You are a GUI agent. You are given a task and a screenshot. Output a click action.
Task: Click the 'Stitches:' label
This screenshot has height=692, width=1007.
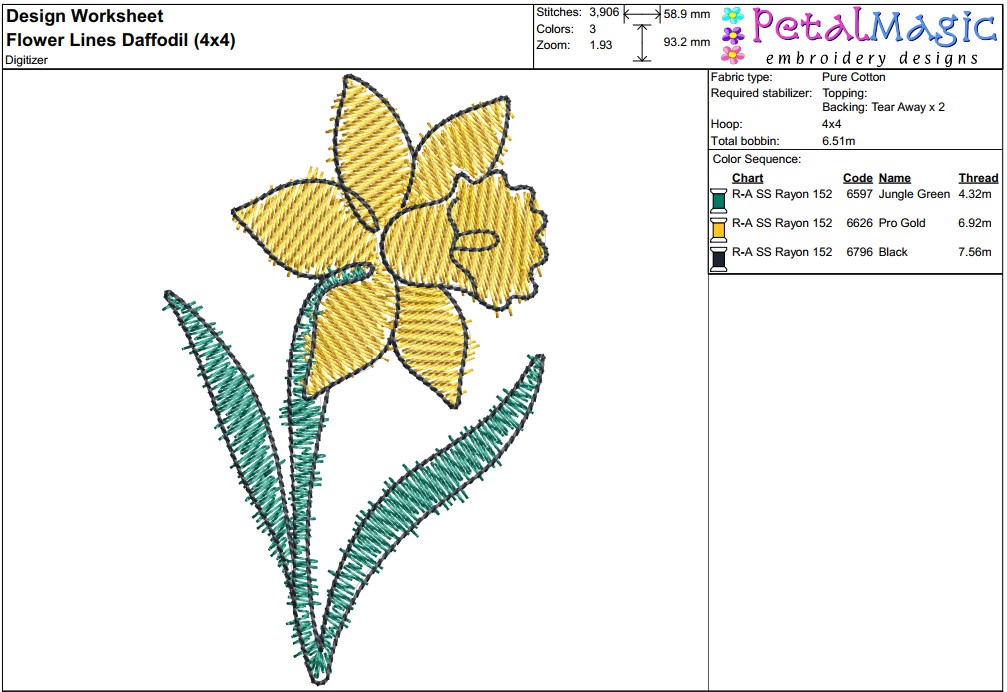point(559,12)
